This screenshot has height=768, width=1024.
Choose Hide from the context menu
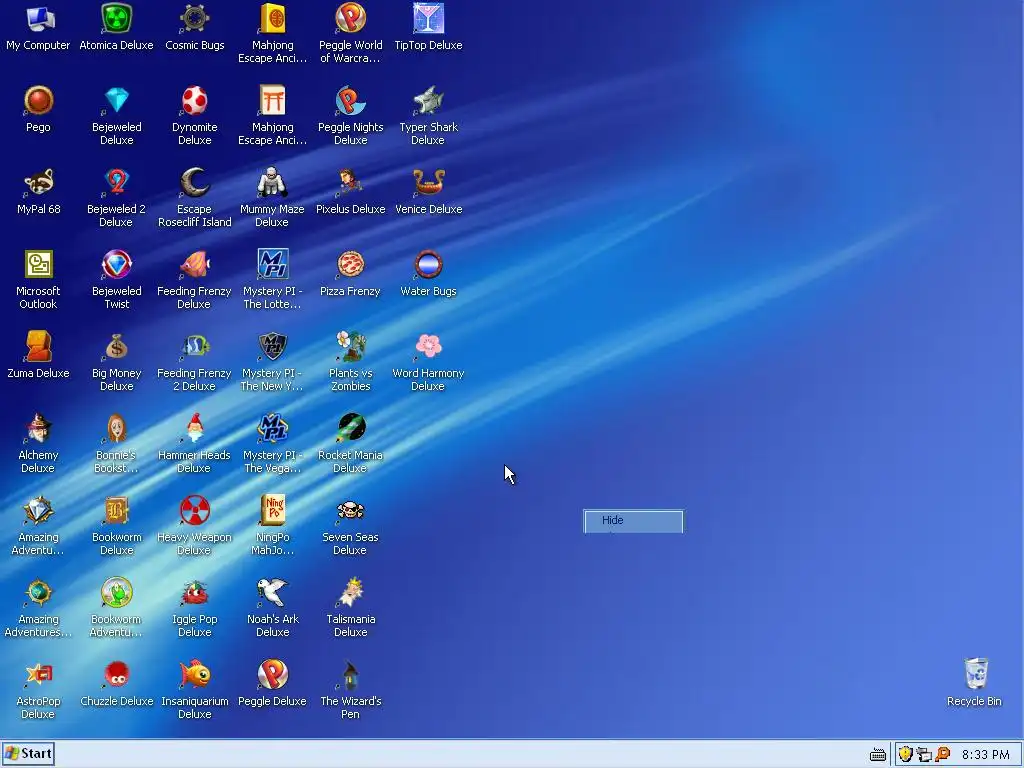[x=633, y=520]
